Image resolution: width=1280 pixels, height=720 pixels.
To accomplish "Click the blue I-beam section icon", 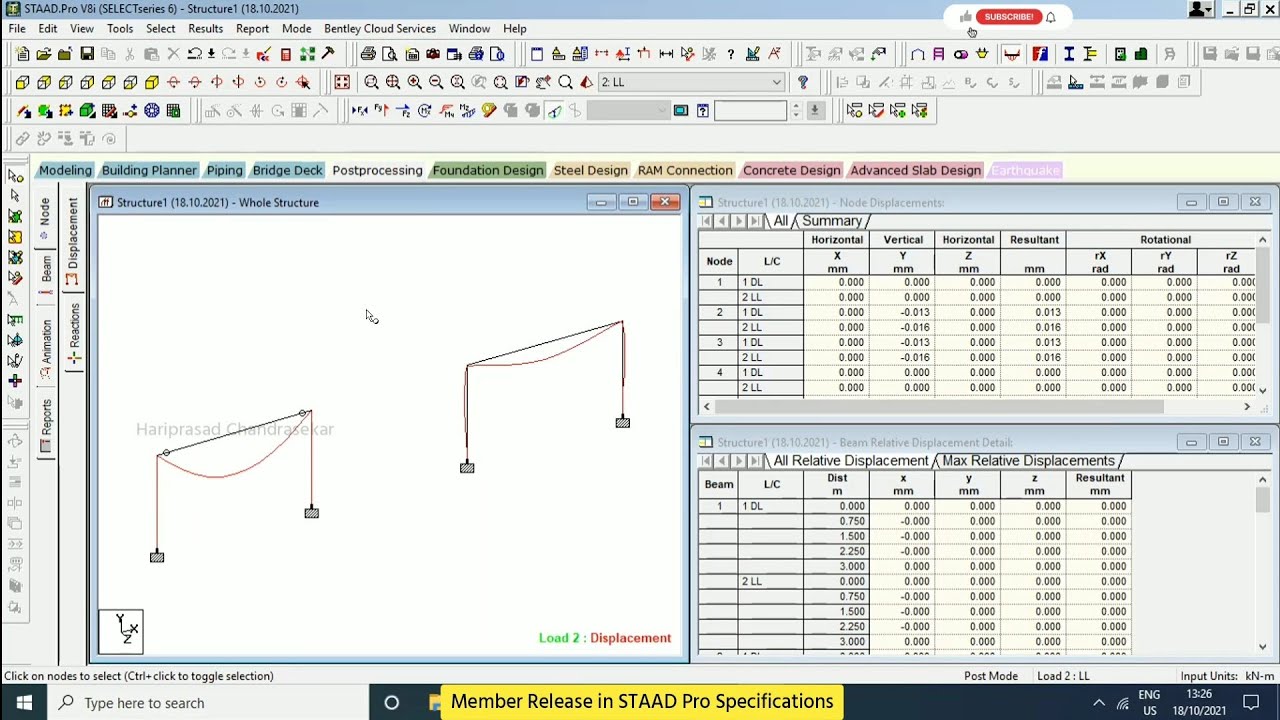I will pyautogui.click(x=1069, y=54).
